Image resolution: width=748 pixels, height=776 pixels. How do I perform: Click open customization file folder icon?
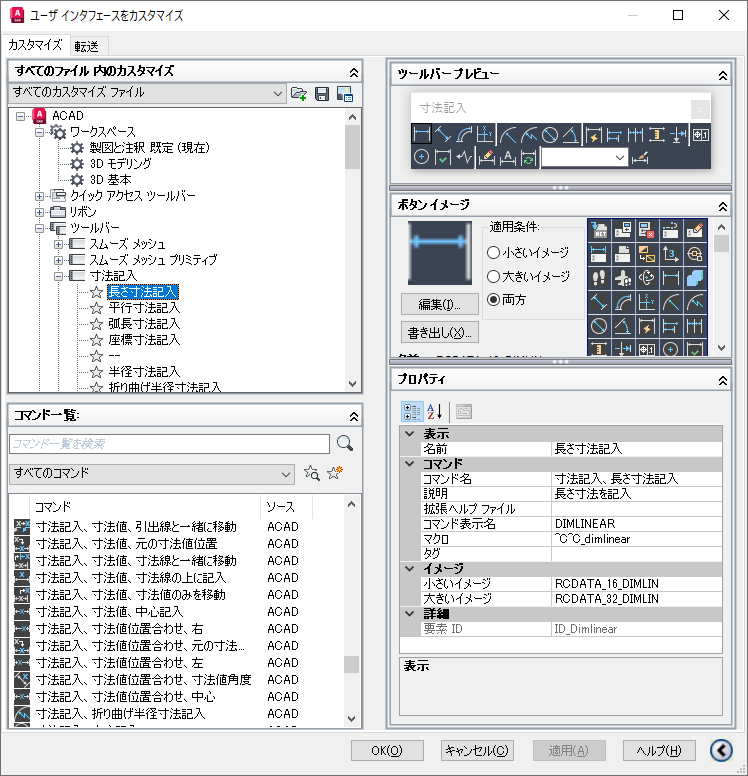coord(299,94)
